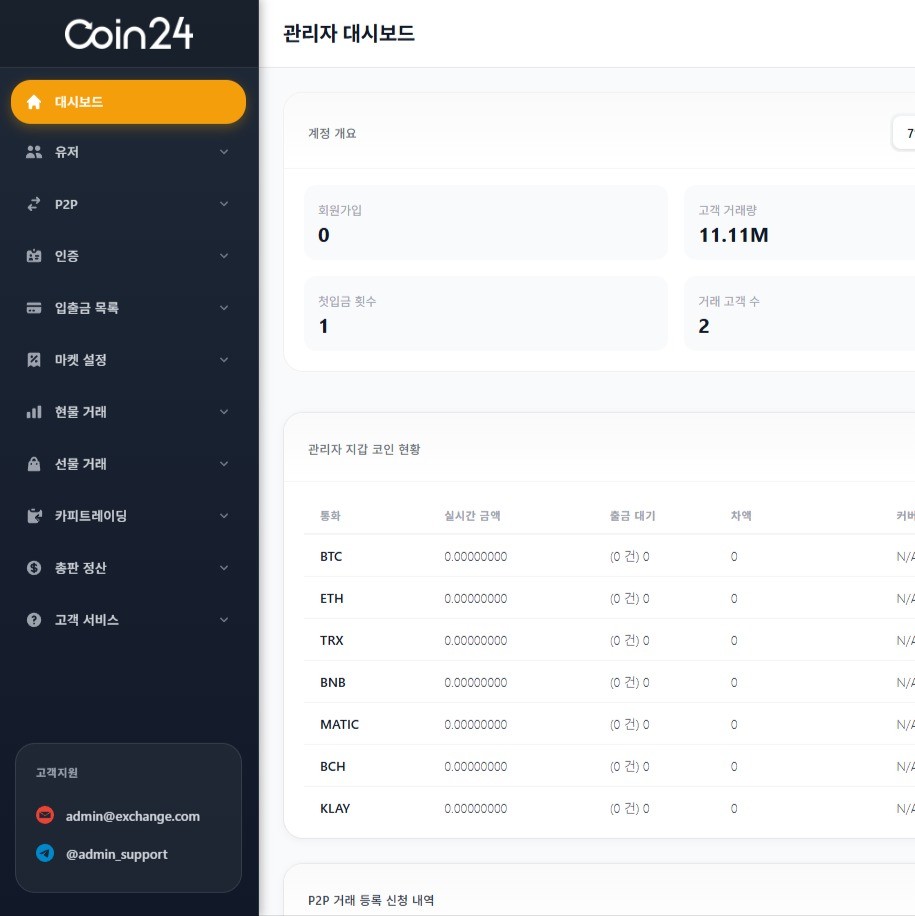Select the 고객 서비스 menu item
The height and width of the screenshot is (916, 915).
point(128,620)
